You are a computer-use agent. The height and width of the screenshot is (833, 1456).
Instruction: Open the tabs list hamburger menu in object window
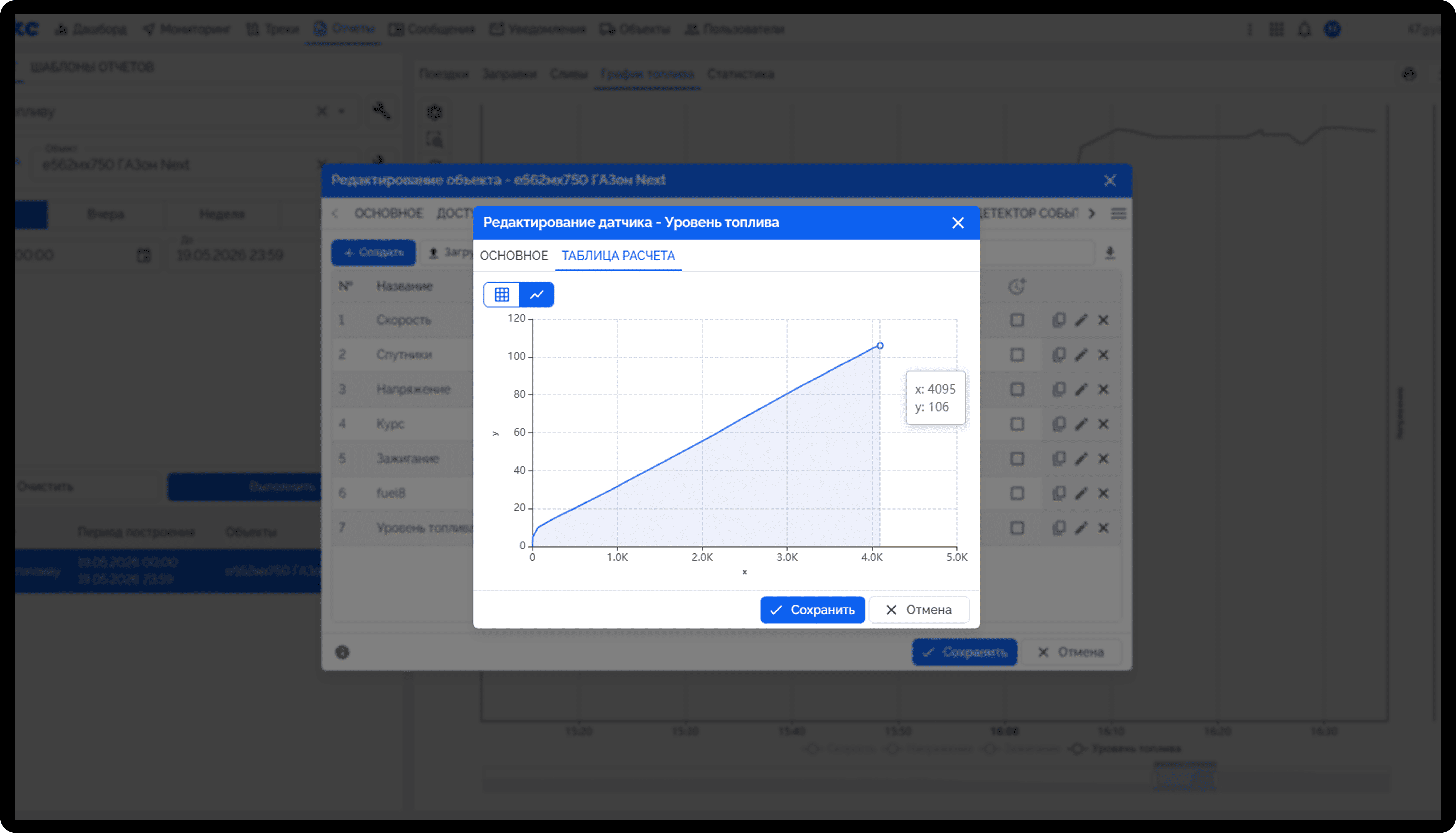(x=1118, y=214)
